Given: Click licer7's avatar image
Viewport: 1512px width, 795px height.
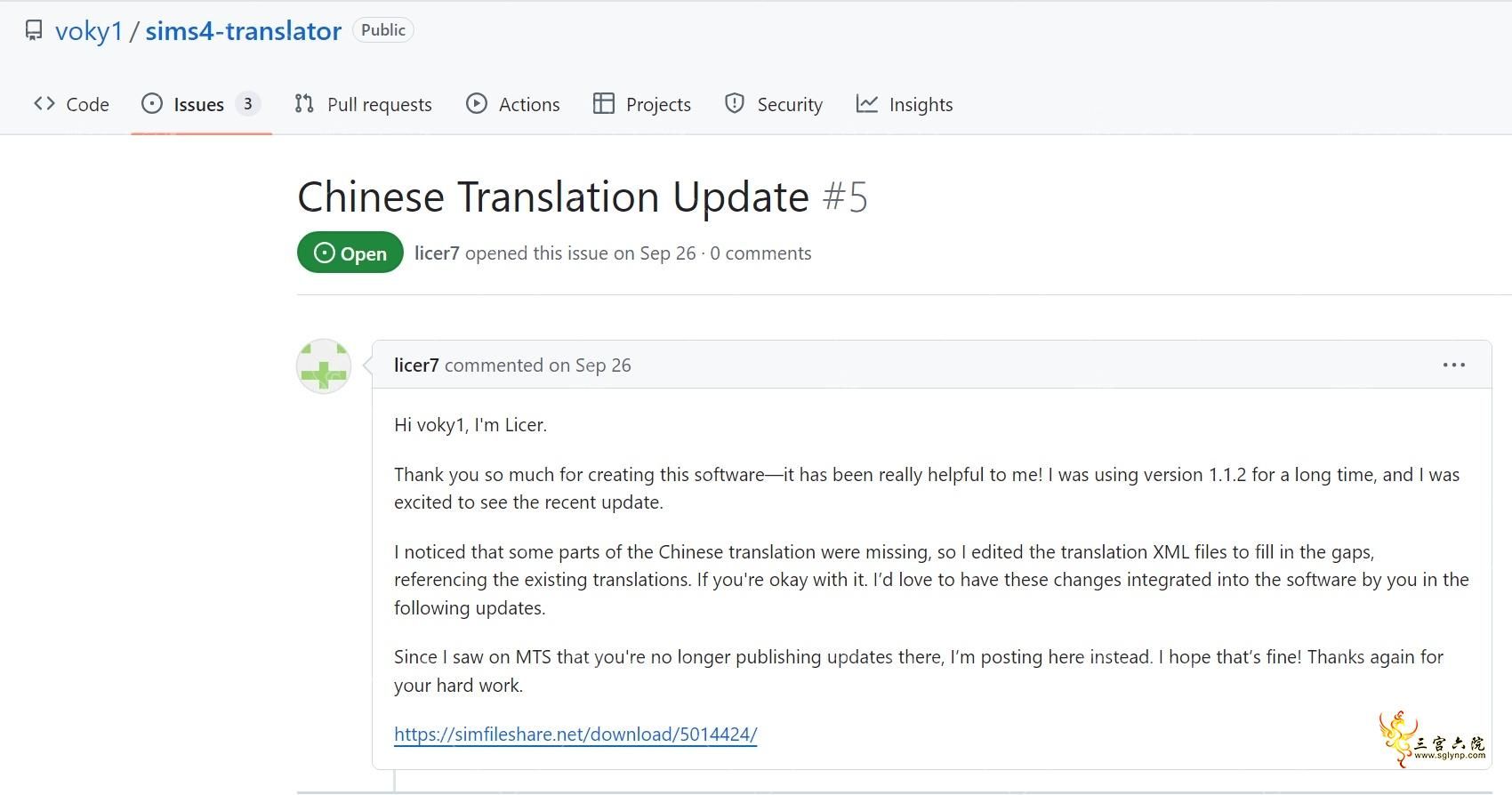Looking at the screenshot, I should pos(324,365).
